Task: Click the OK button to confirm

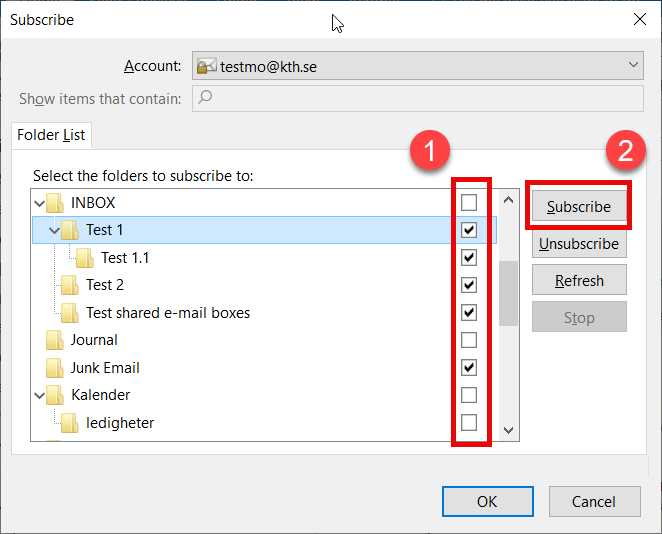Action: (486, 501)
